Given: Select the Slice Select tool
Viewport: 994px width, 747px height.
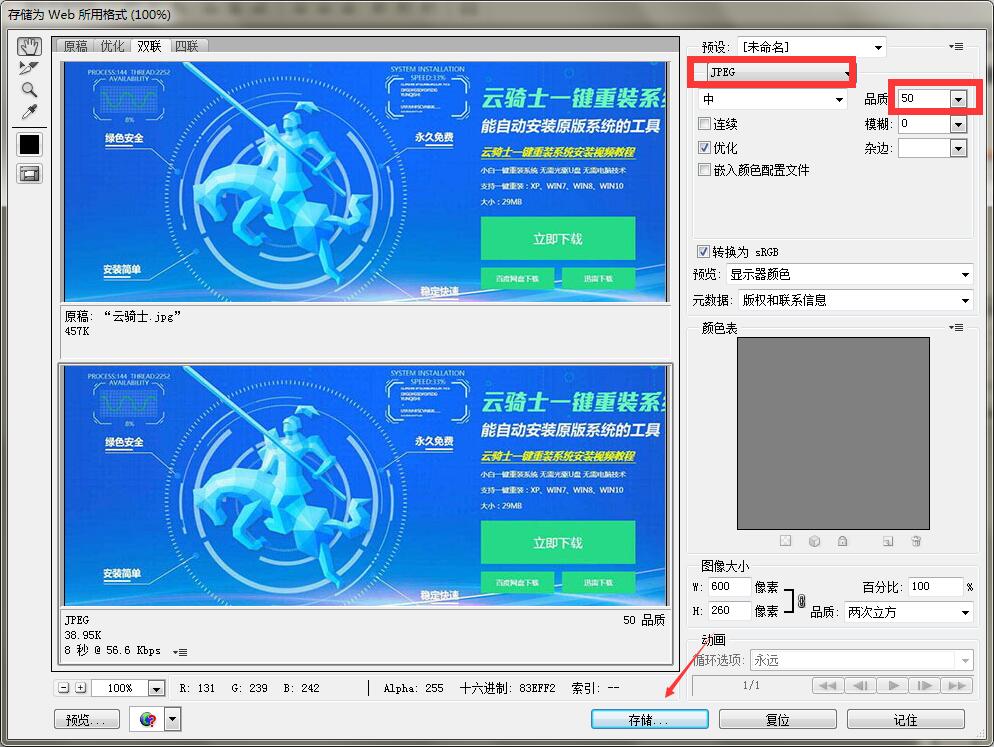Looking at the screenshot, I should click(29, 68).
